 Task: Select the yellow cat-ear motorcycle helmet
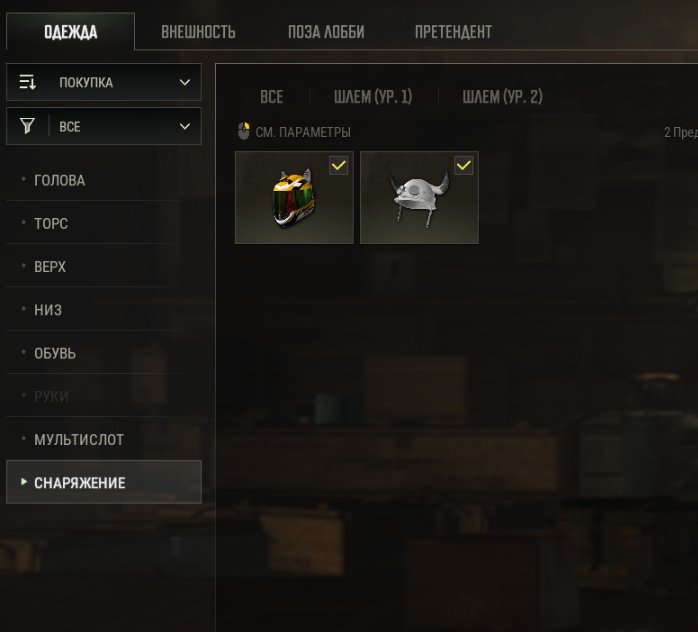(x=294, y=198)
